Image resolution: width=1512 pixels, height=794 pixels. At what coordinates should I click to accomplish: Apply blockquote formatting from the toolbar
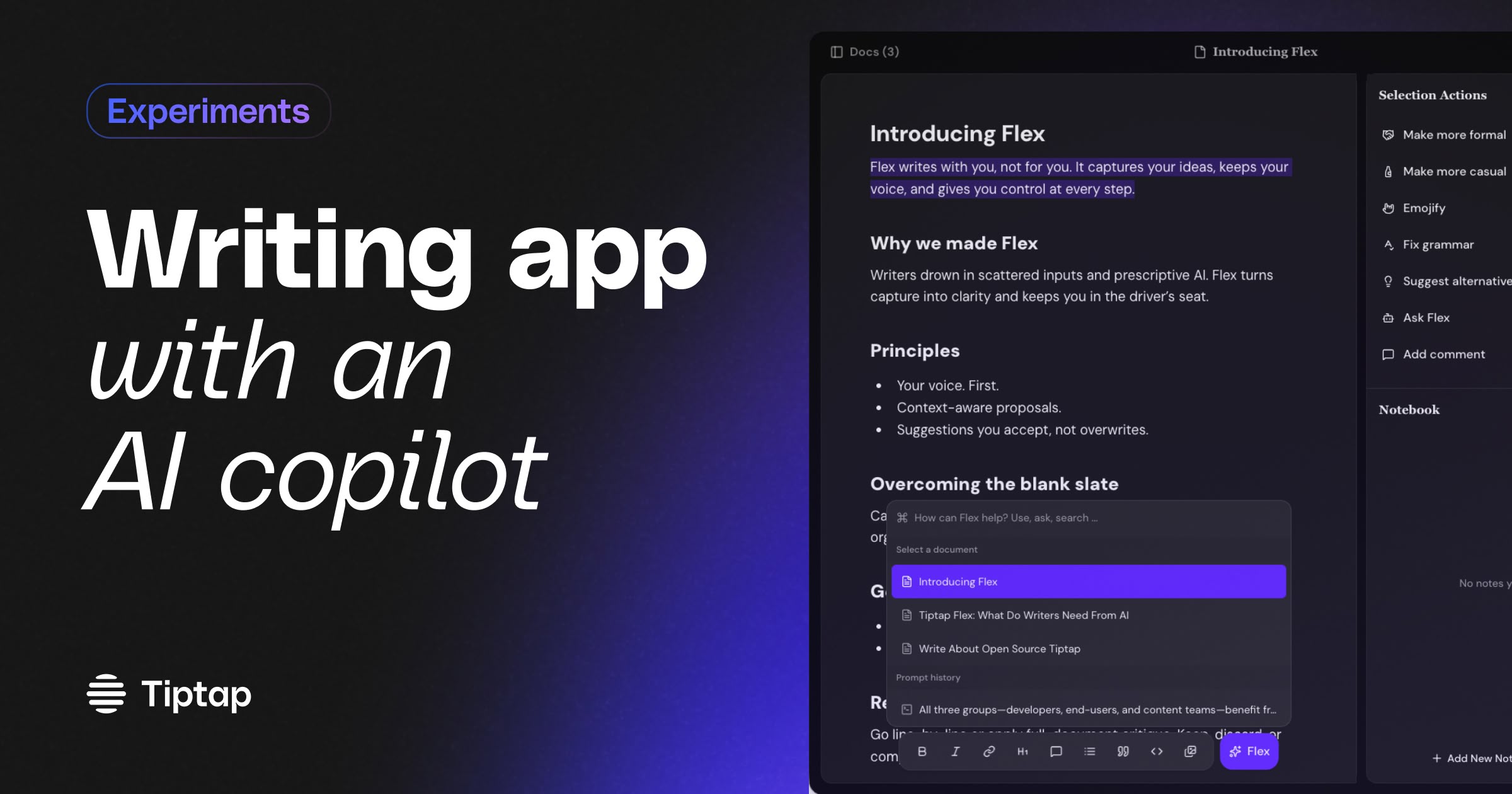coord(1123,751)
